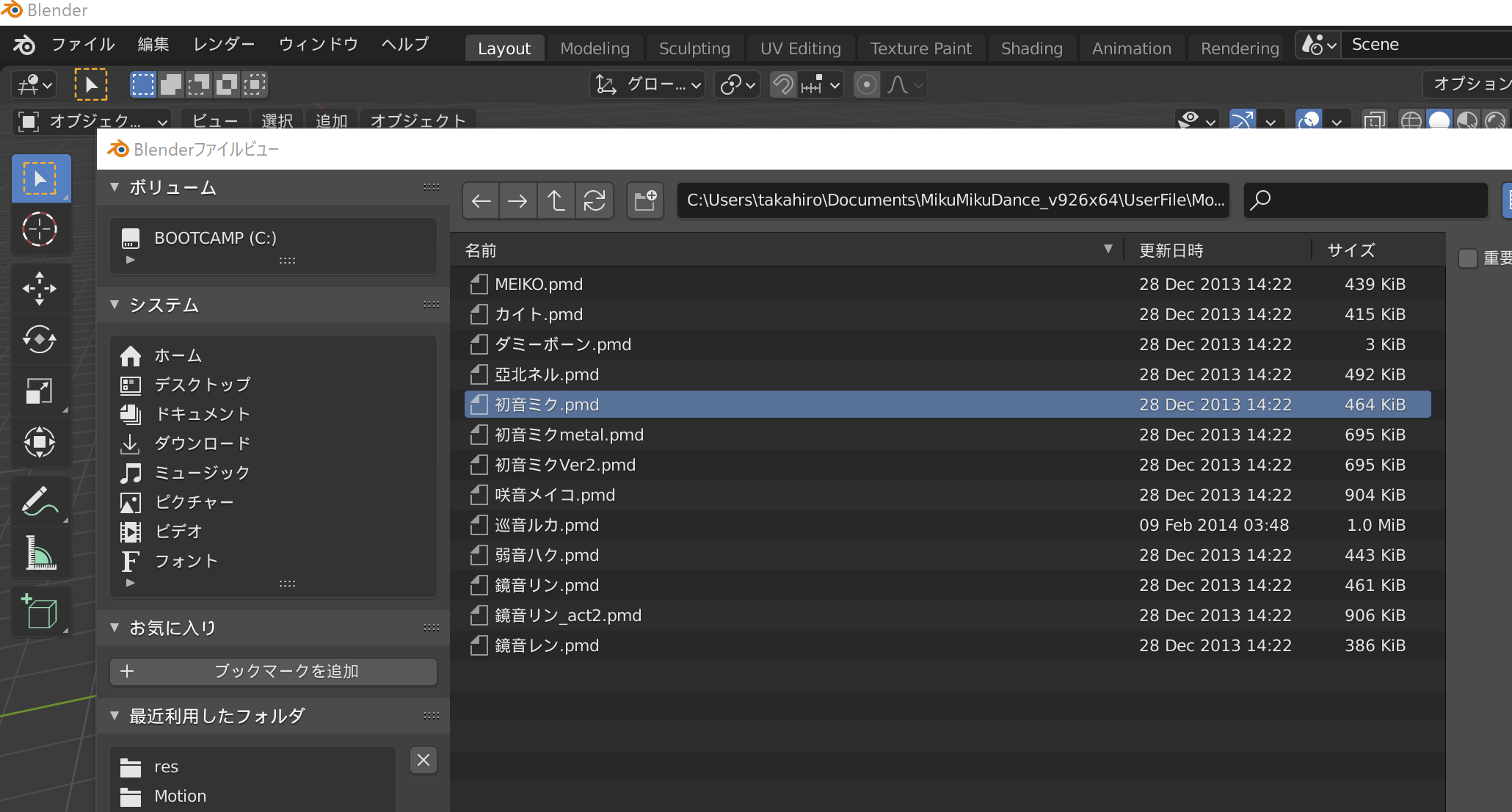Screen dimensions: 1512x812
Task: Open recent folder Motion
Action: [x=253, y=796]
